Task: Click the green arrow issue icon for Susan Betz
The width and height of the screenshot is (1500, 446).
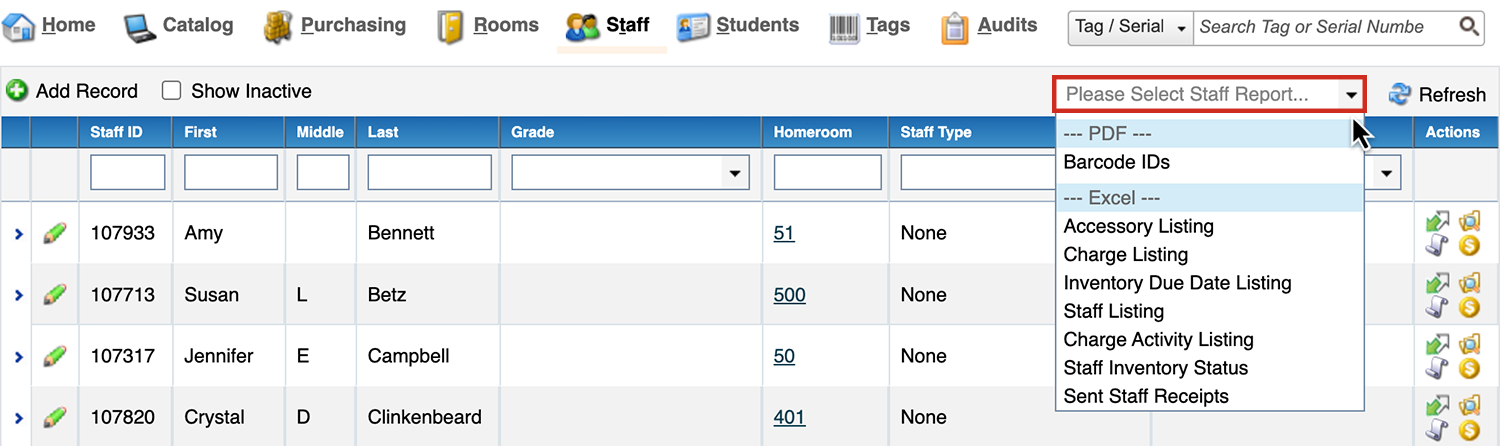Action: (1437, 284)
